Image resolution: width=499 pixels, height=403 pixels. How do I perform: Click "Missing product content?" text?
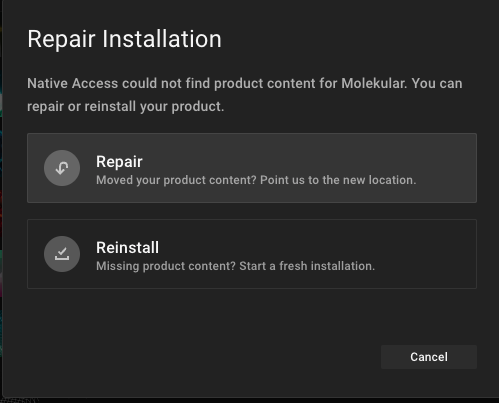click(x=166, y=266)
